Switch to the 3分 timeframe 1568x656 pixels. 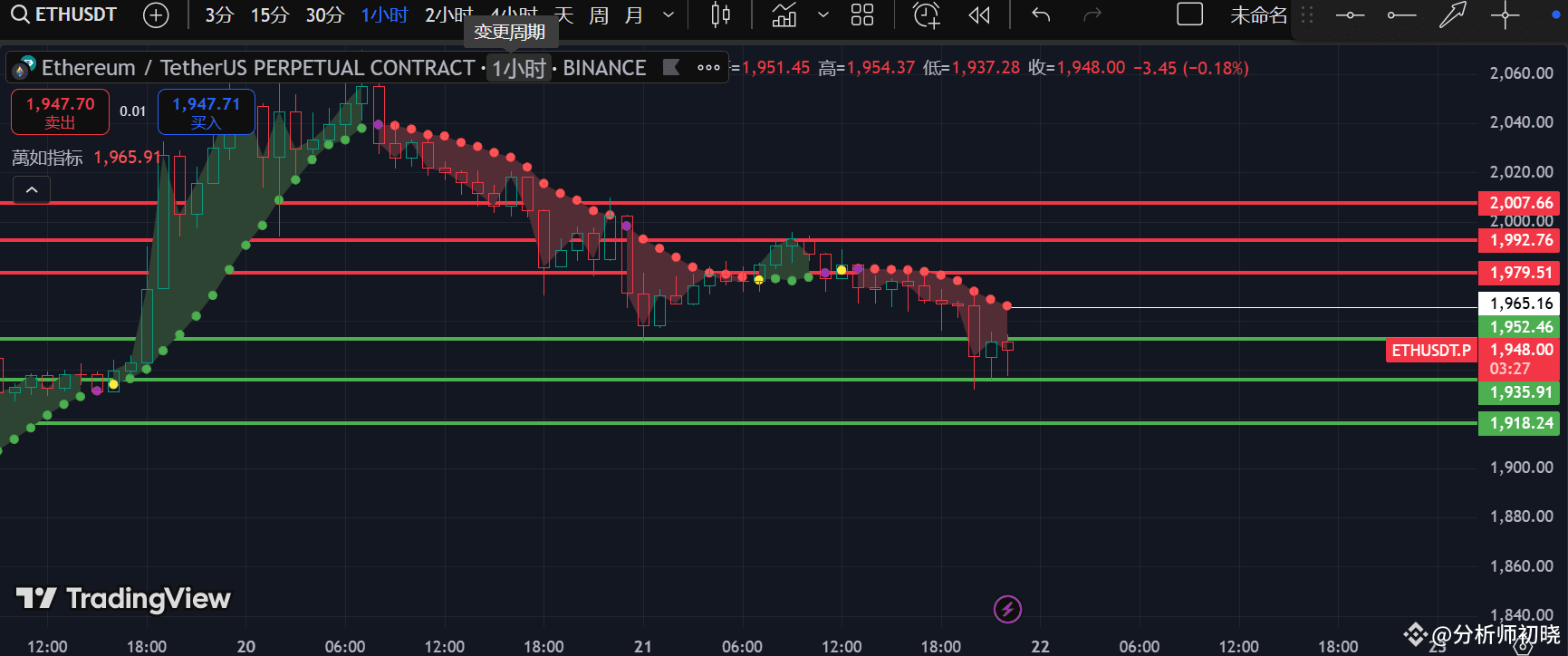219,14
